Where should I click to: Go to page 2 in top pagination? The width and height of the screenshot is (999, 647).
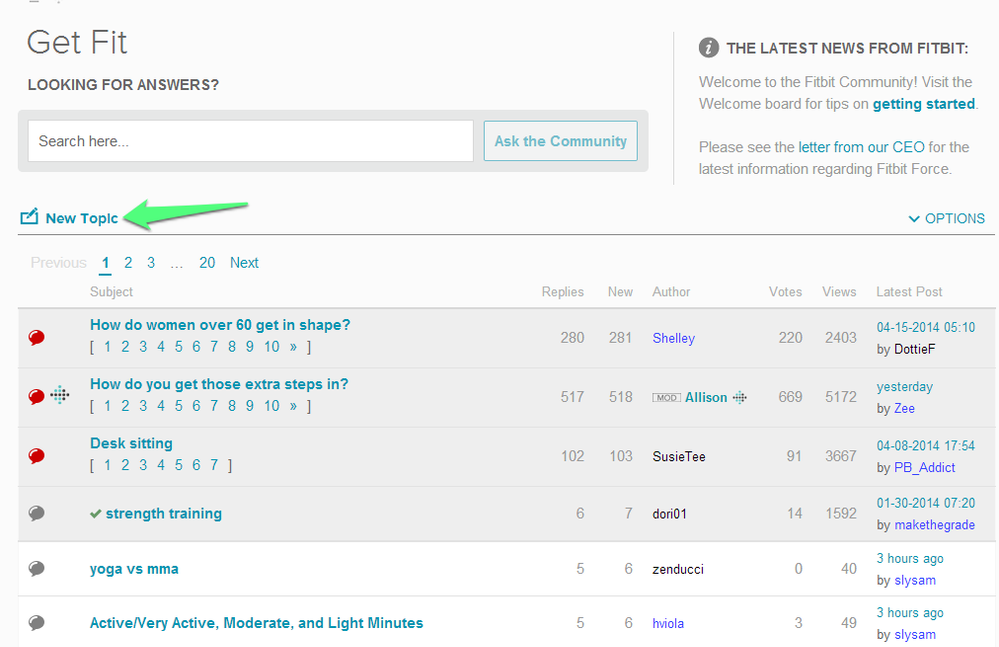pyautogui.click(x=128, y=262)
